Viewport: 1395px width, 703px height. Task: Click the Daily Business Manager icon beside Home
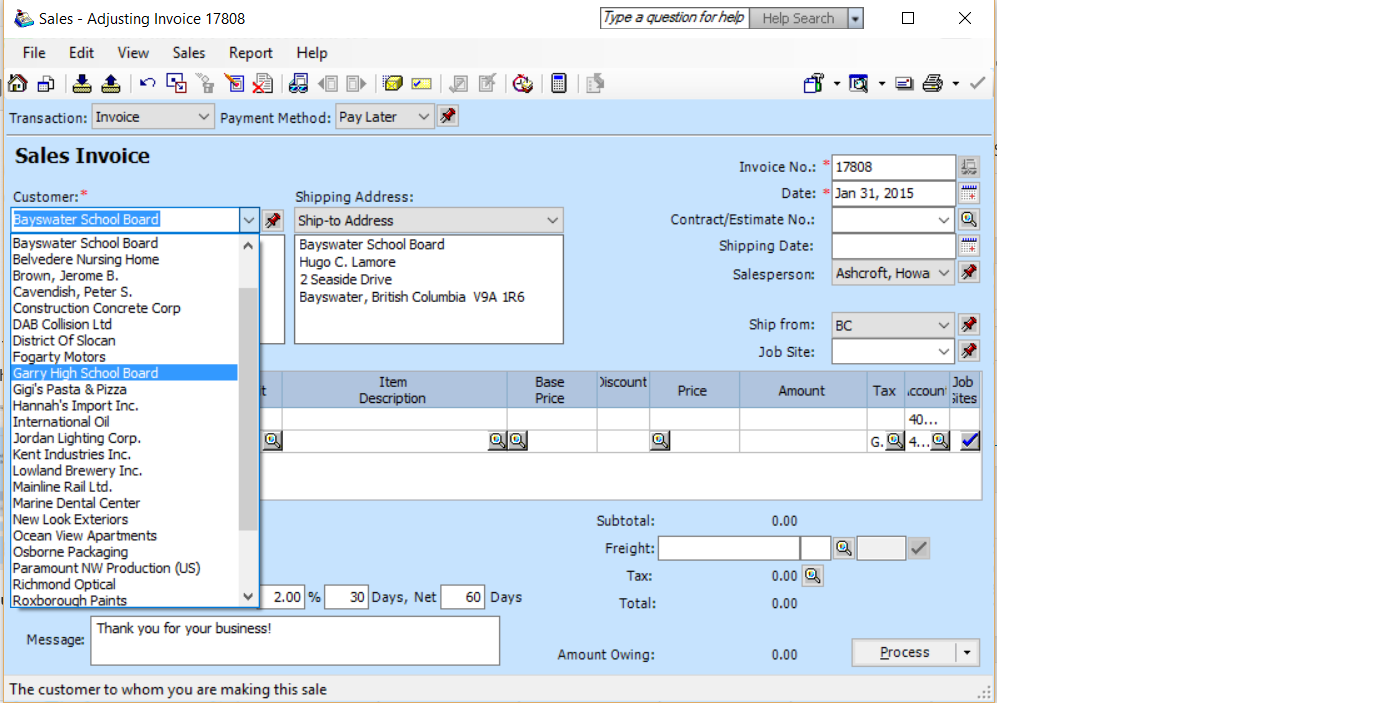click(x=45, y=84)
